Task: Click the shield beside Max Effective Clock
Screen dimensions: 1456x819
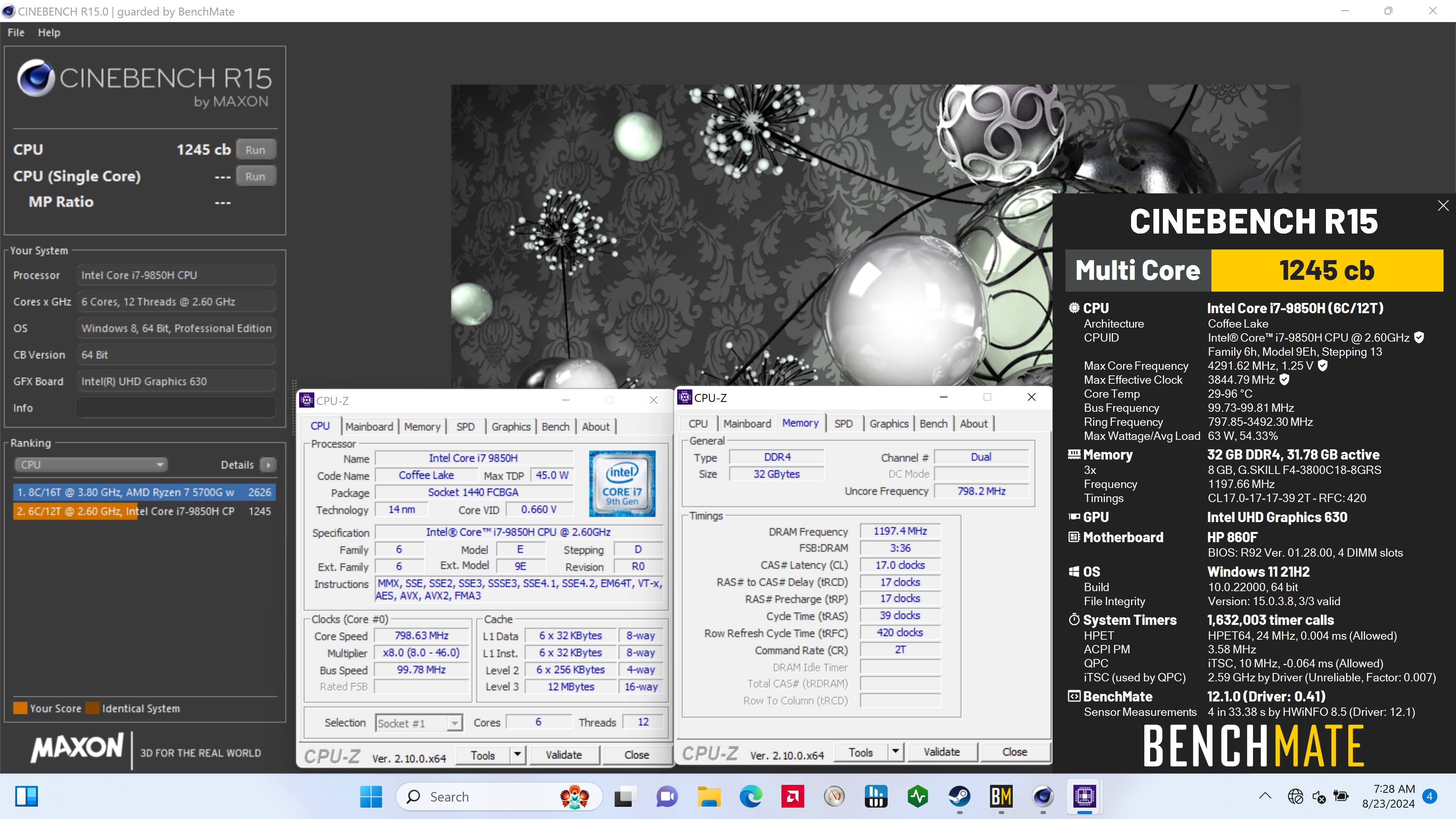Action: [1284, 380]
